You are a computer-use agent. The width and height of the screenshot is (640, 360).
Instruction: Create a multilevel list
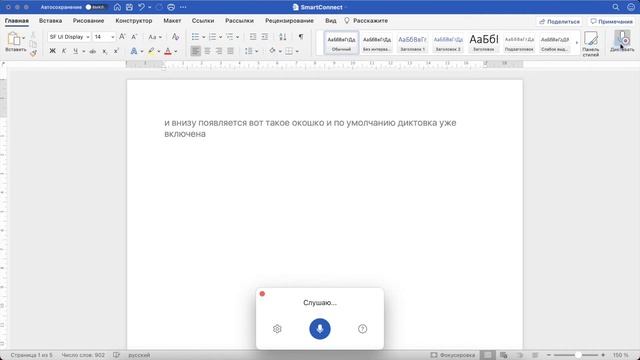pos(230,37)
